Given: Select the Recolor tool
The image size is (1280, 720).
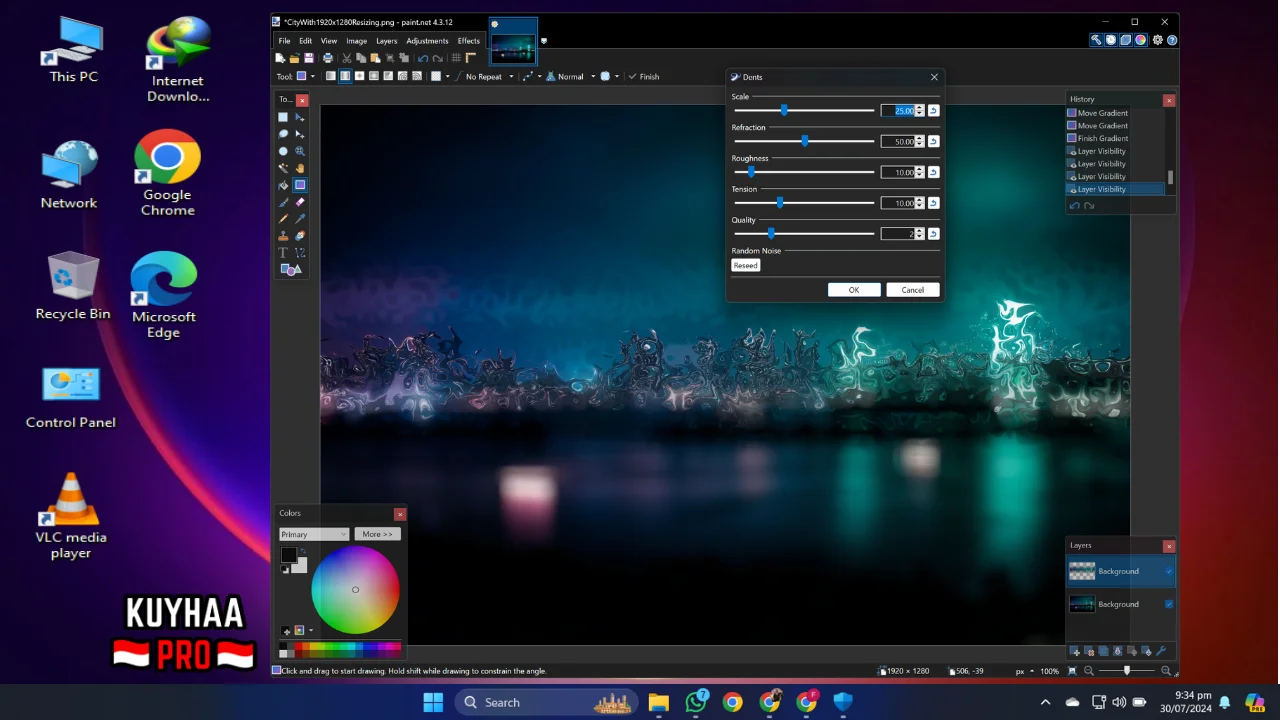Looking at the screenshot, I should 300,235.
